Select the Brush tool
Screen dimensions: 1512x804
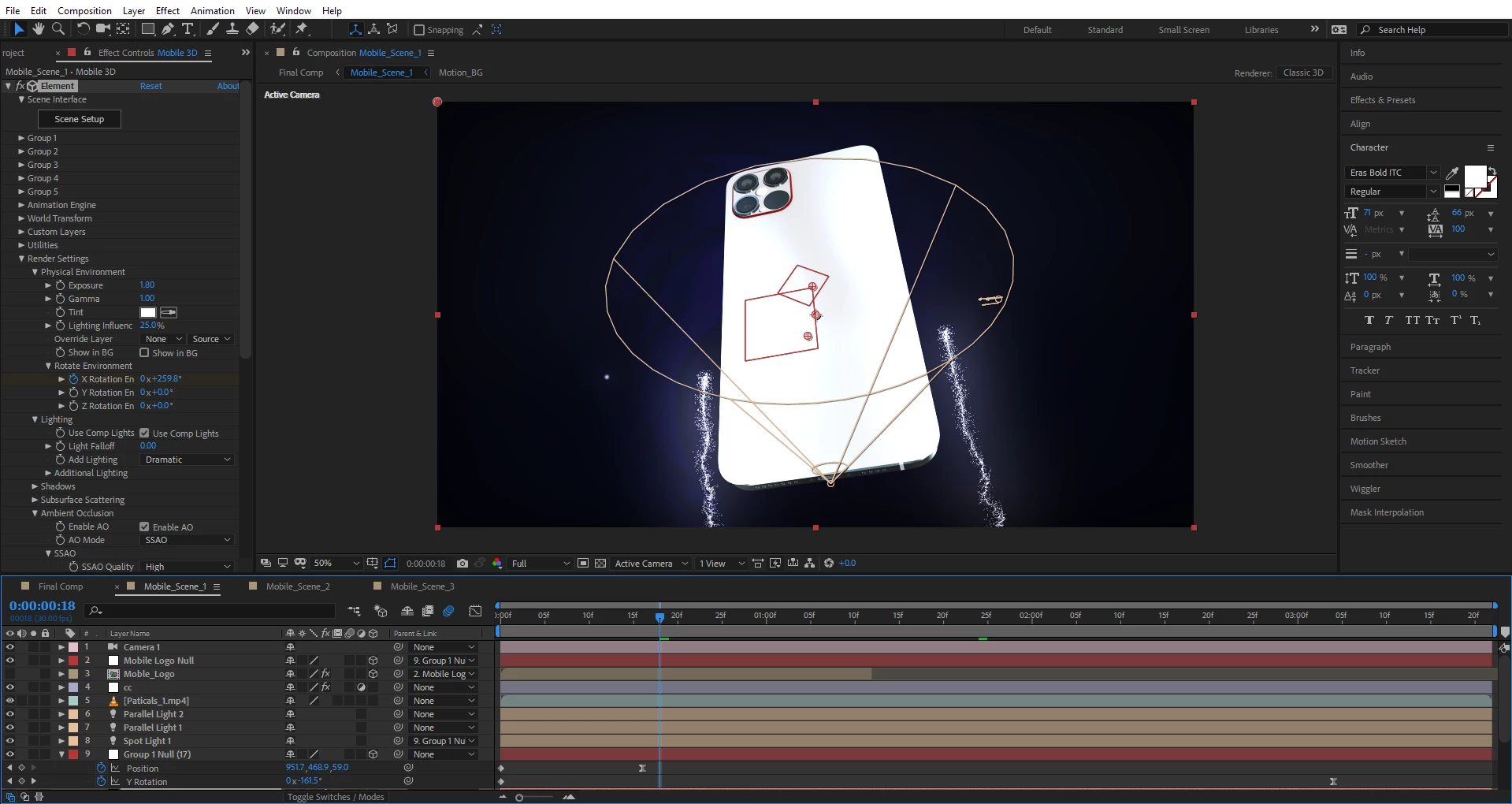coord(213,29)
